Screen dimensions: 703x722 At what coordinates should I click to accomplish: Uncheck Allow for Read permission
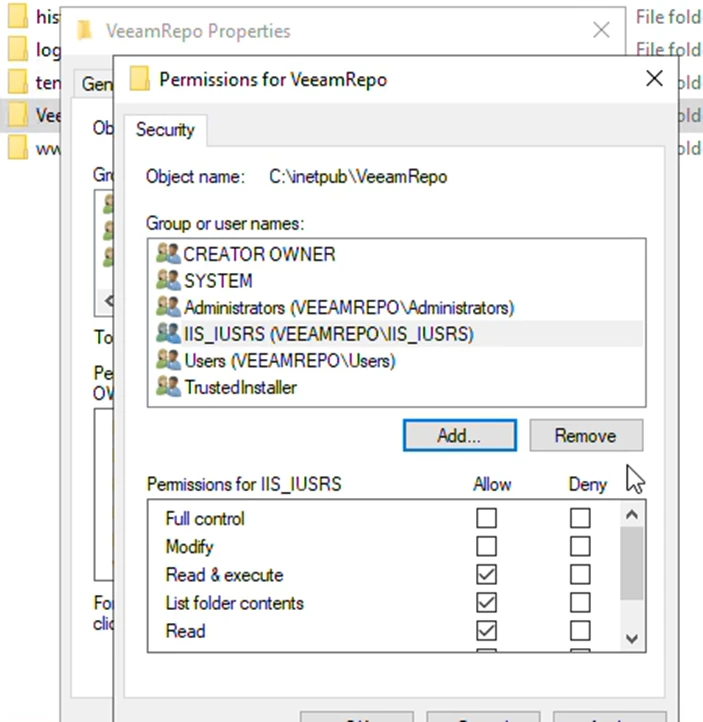point(487,631)
